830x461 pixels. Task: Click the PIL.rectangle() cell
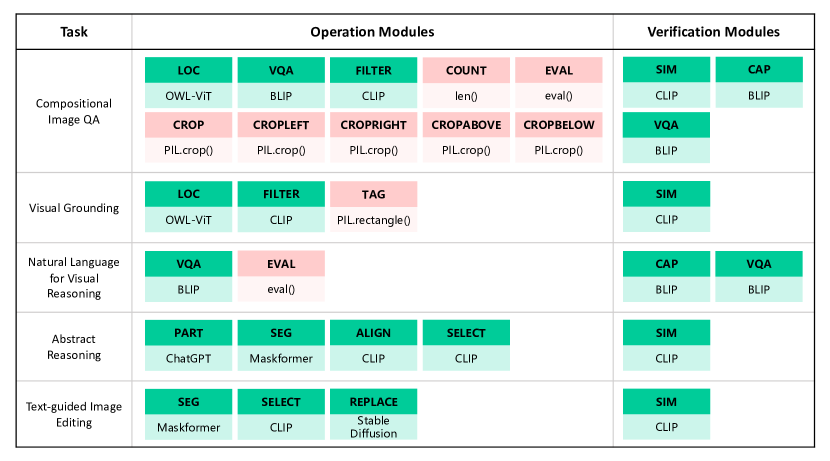click(374, 219)
